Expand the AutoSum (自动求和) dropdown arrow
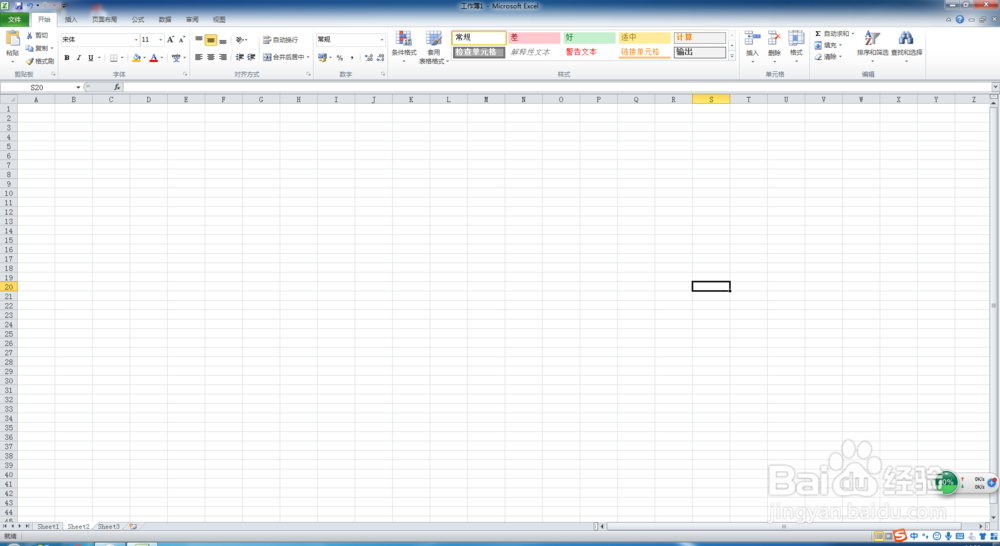 (853, 34)
